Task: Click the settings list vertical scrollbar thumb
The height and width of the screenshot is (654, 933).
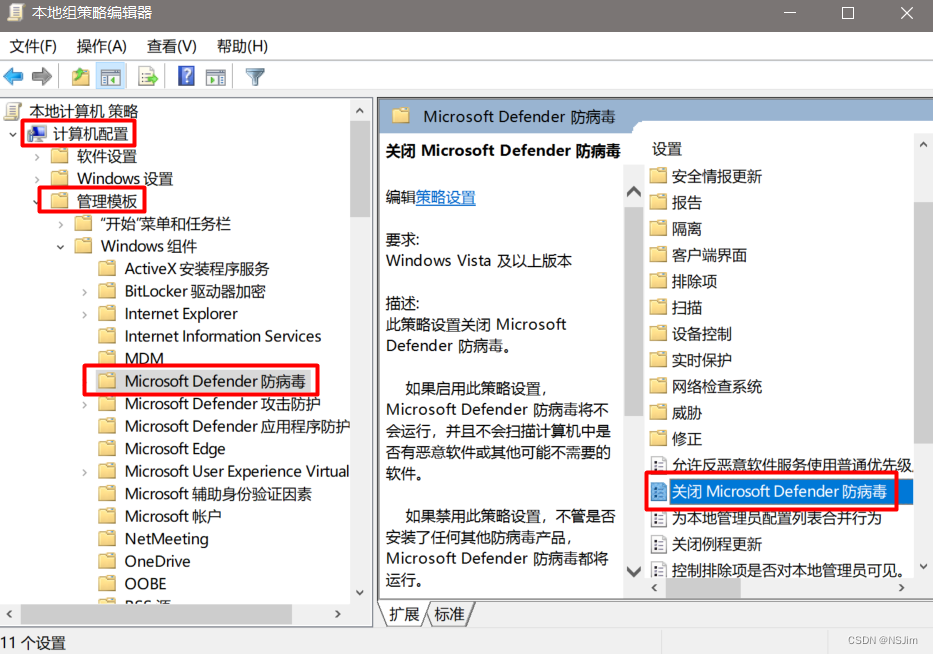Action: 923,322
